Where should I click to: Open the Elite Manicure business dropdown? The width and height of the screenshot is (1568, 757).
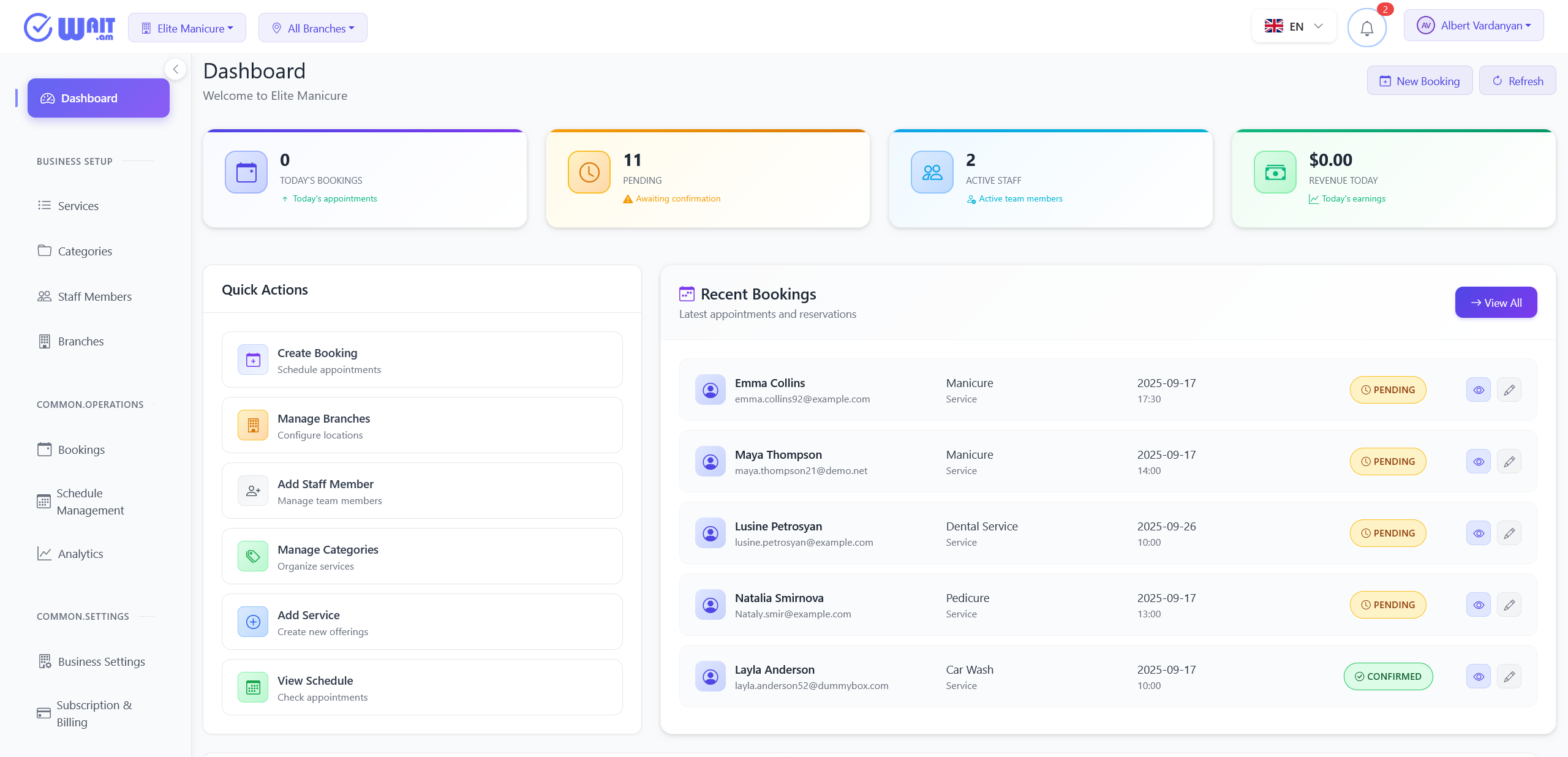187,28
